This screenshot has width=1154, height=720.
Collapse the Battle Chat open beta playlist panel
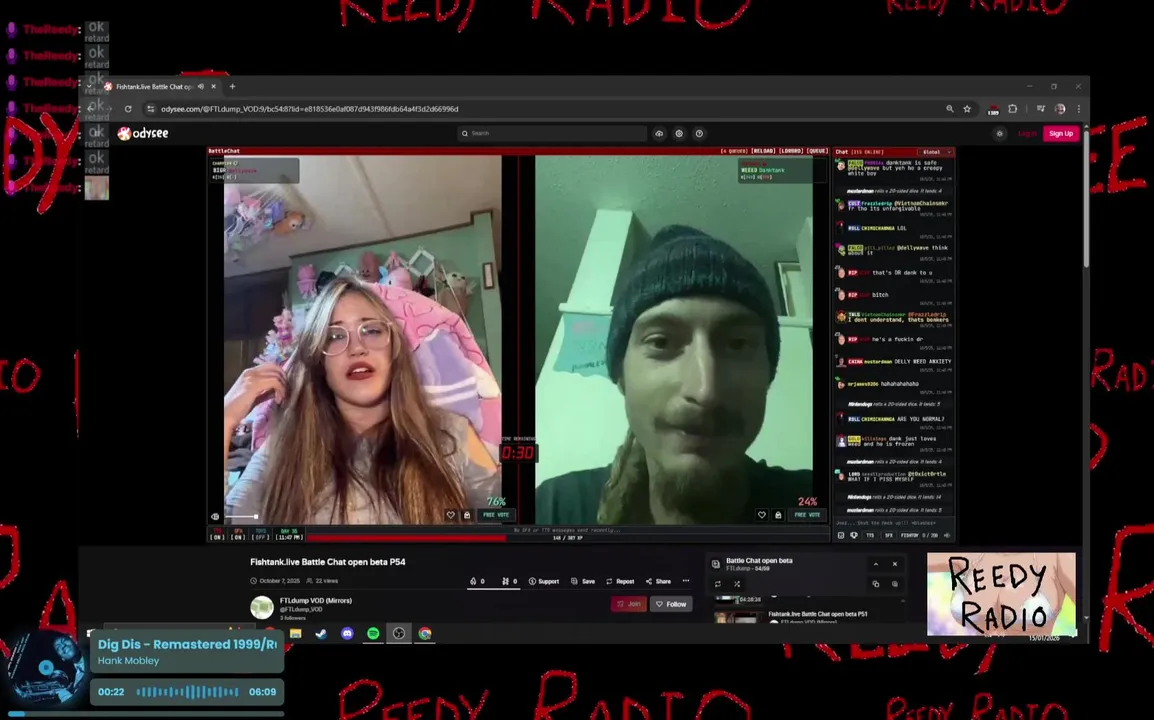[876, 564]
